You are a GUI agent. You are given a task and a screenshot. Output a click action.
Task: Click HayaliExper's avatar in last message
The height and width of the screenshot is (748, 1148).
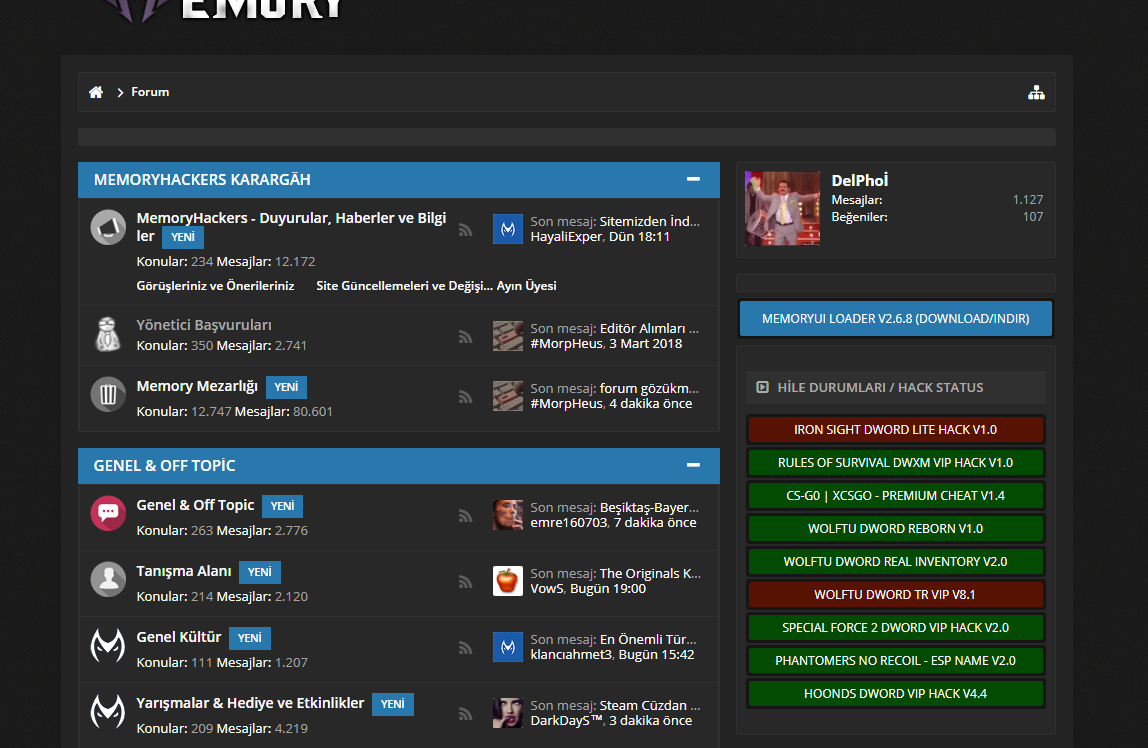click(x=507, y=229)
